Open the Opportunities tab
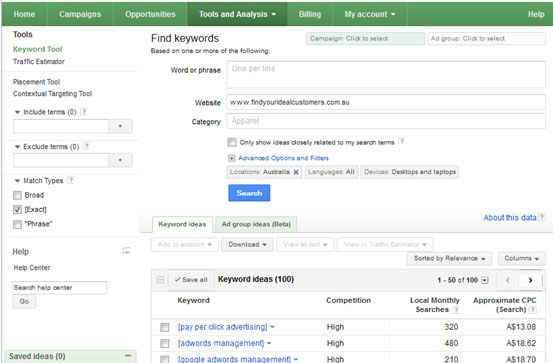Screen dimensions: 553x363 pos(150,14)
